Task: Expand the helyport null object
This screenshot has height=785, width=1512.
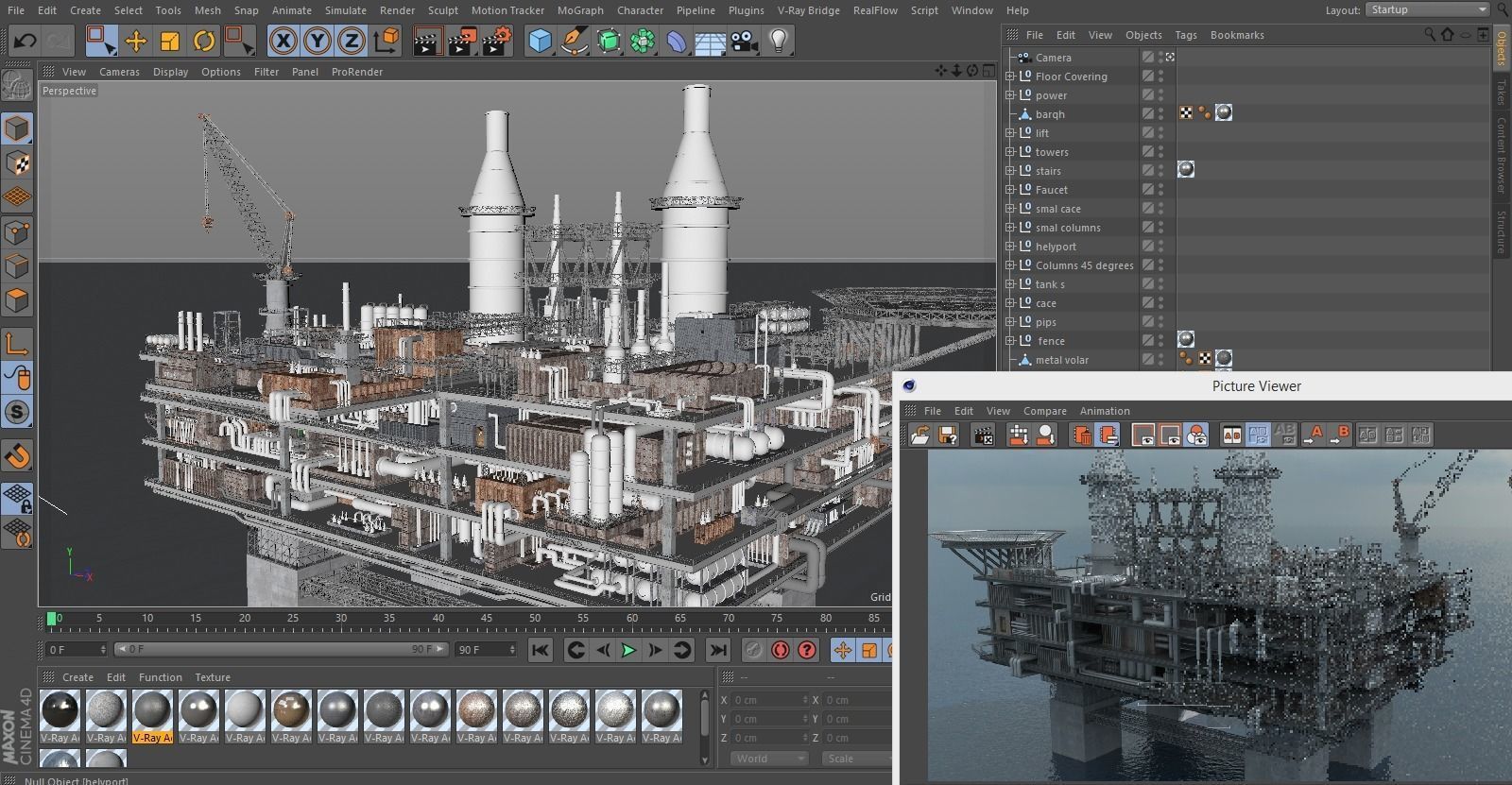Action: coord(1009,247)
